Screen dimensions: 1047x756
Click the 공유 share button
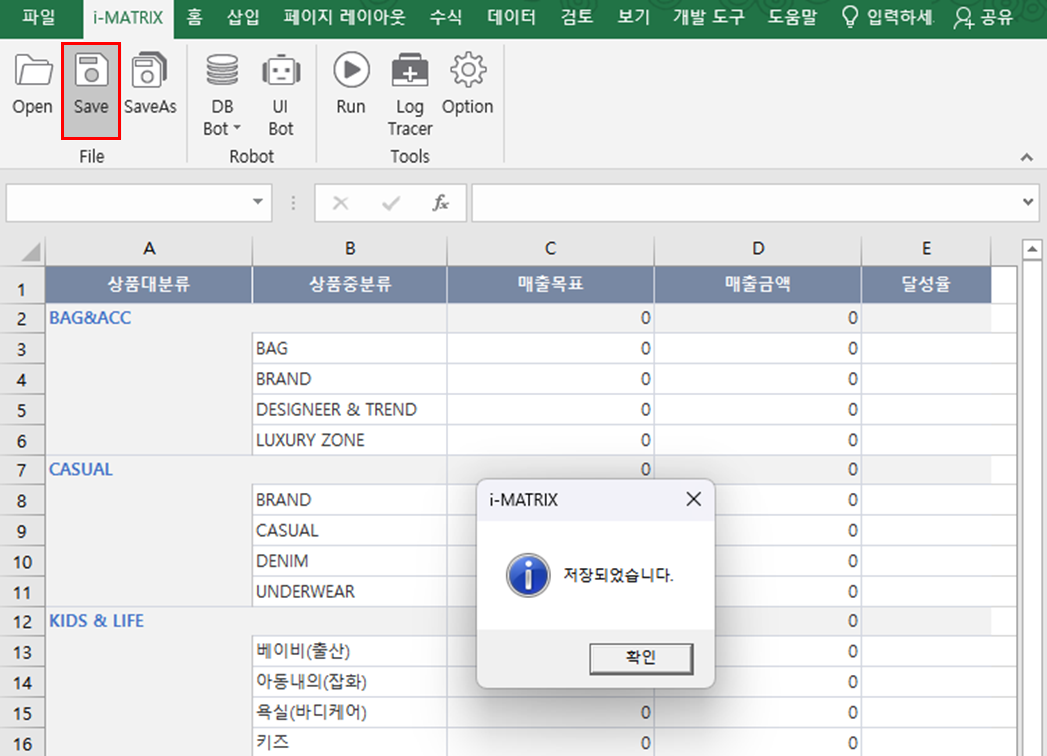point(984,17)
